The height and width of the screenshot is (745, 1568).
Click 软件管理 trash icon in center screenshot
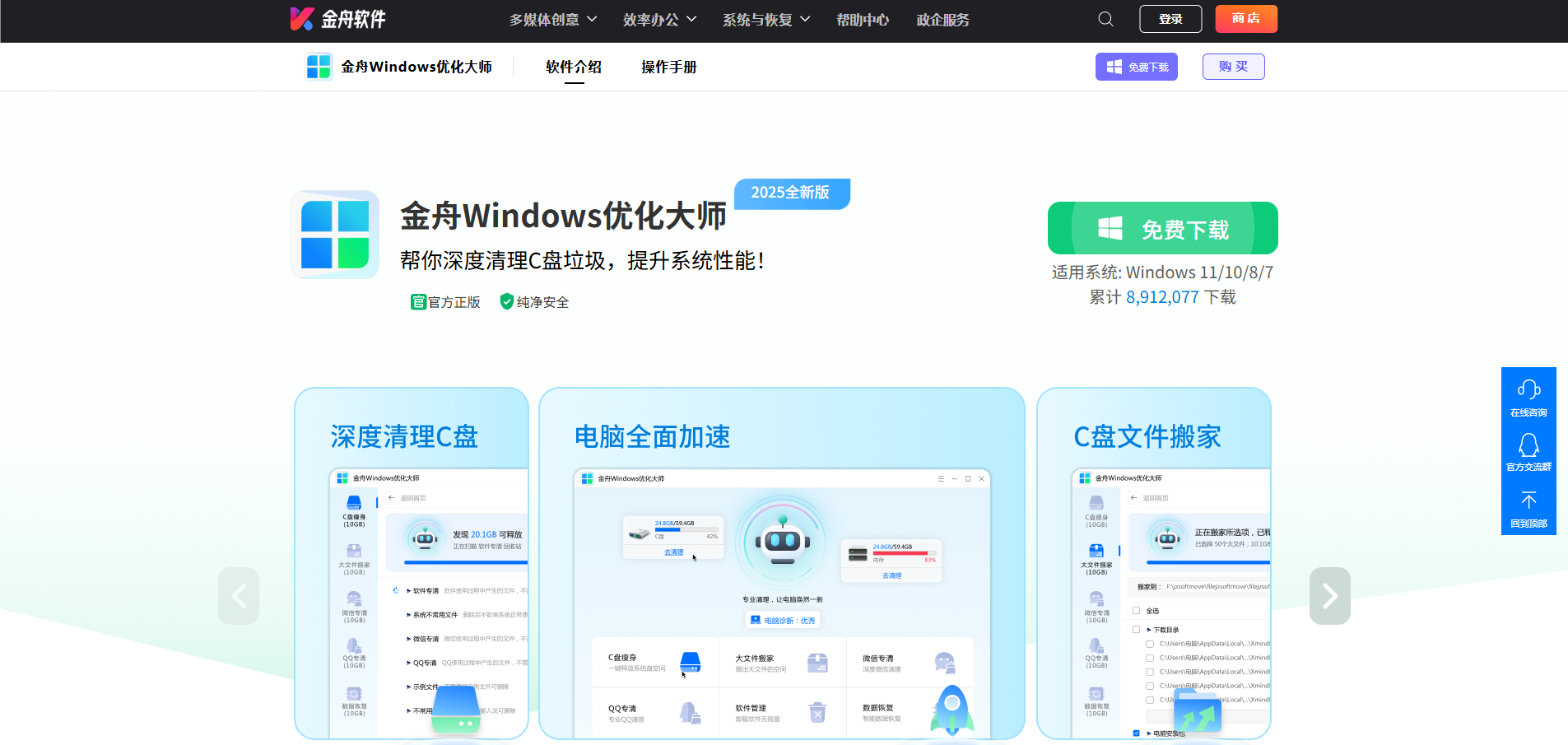pos(817,712)
